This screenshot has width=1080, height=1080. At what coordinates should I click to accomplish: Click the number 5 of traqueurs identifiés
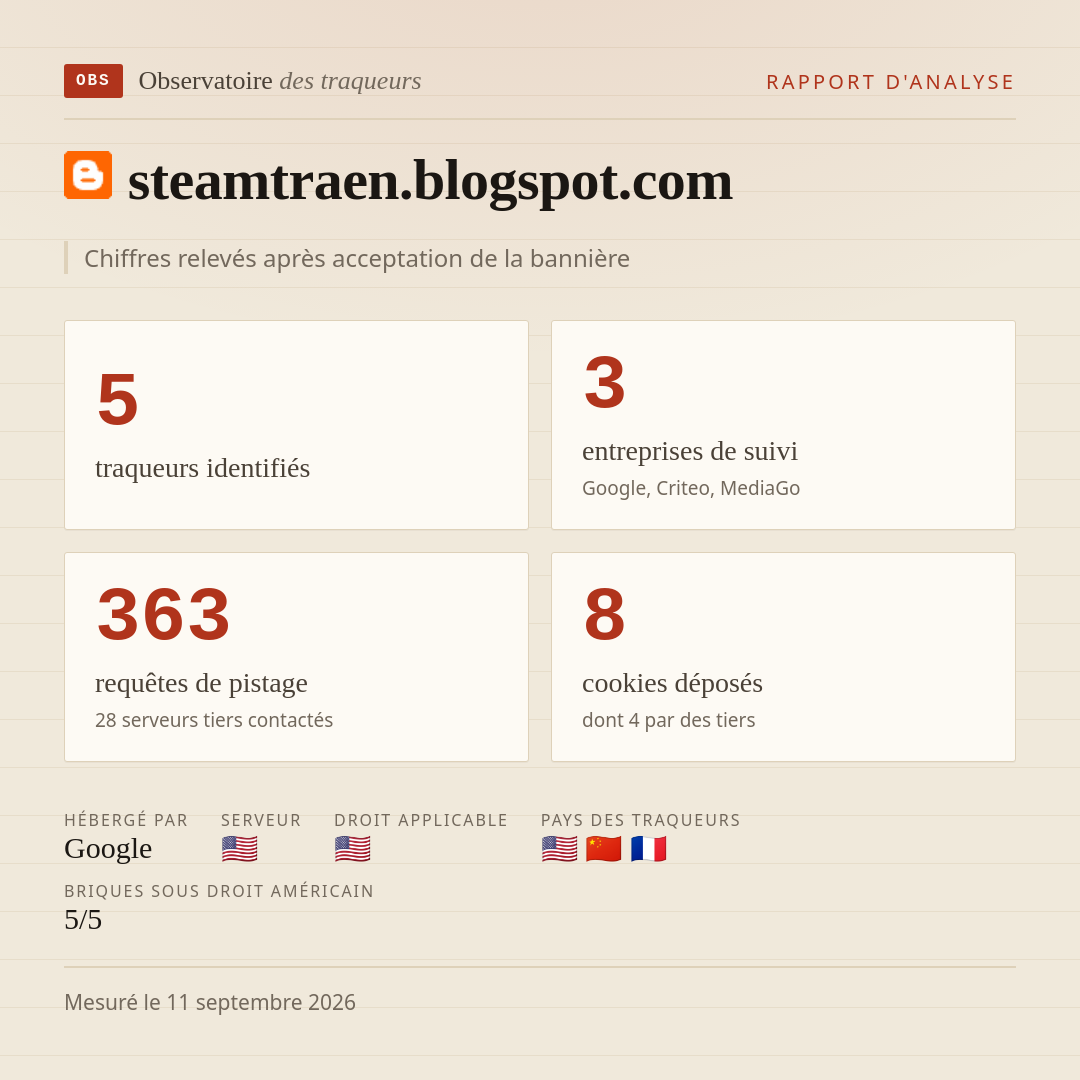(x=118, y=399)
